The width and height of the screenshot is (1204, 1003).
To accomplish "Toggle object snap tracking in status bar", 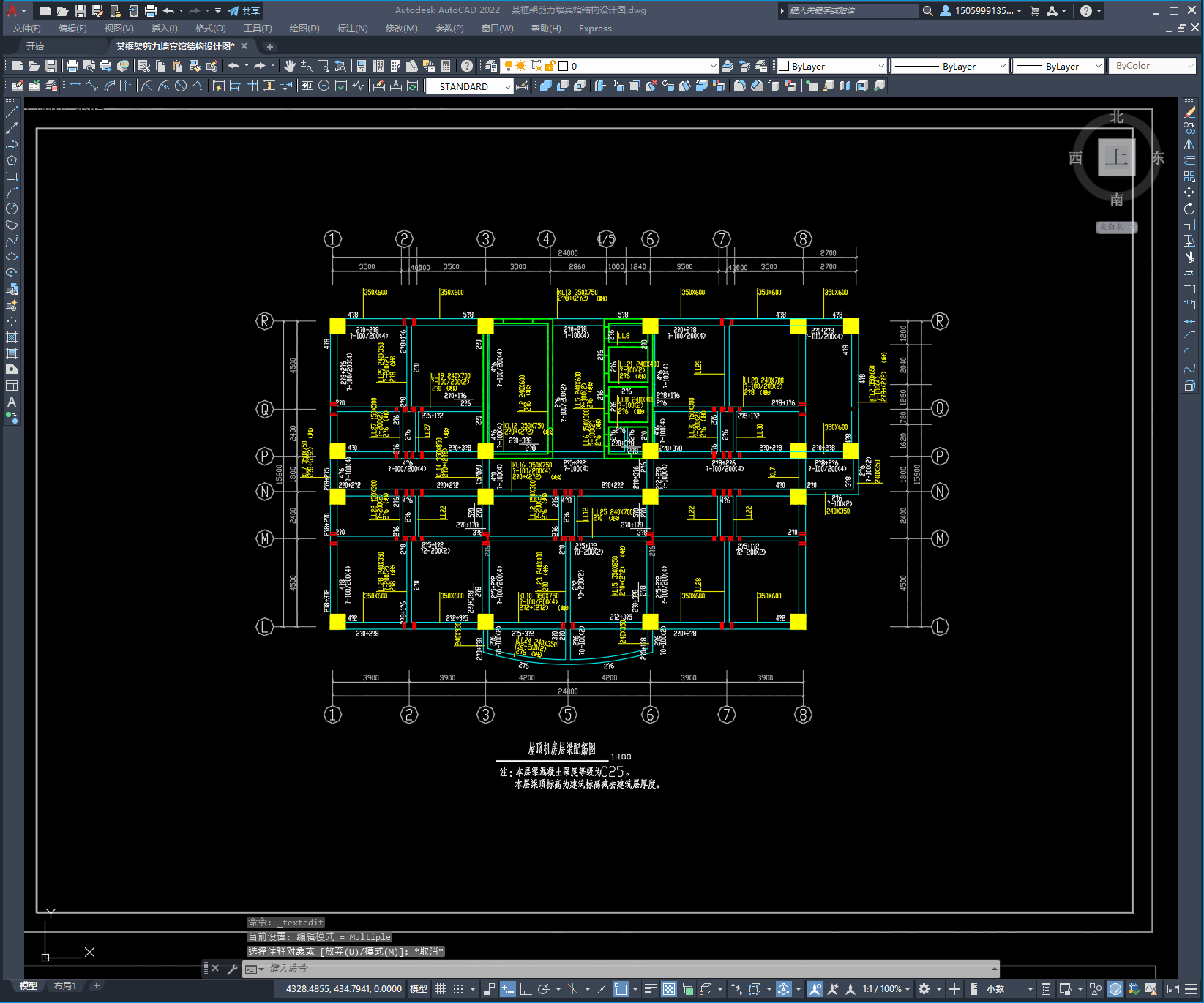I will point(602,989).
